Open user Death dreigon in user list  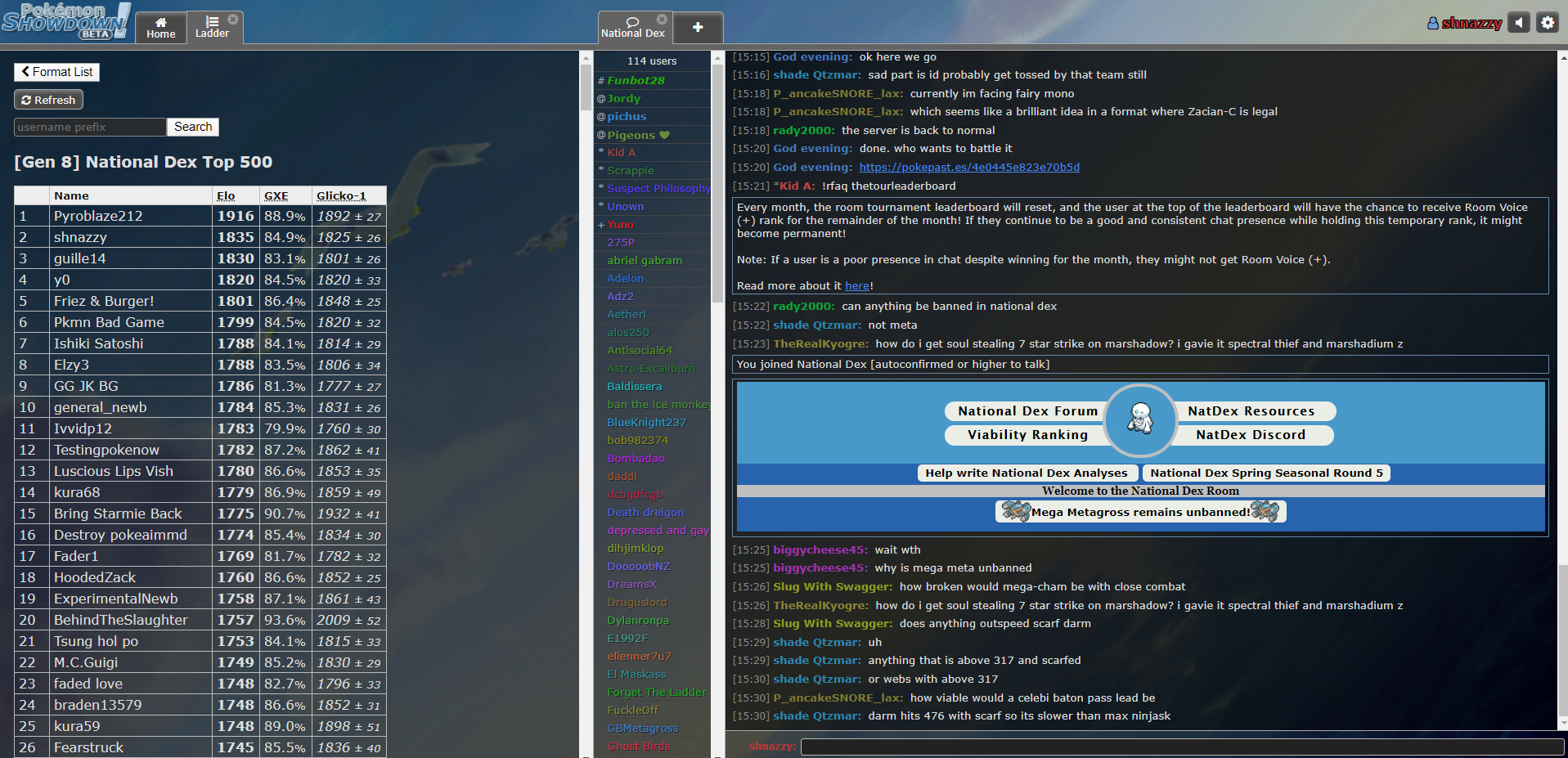tap(652, 512)
